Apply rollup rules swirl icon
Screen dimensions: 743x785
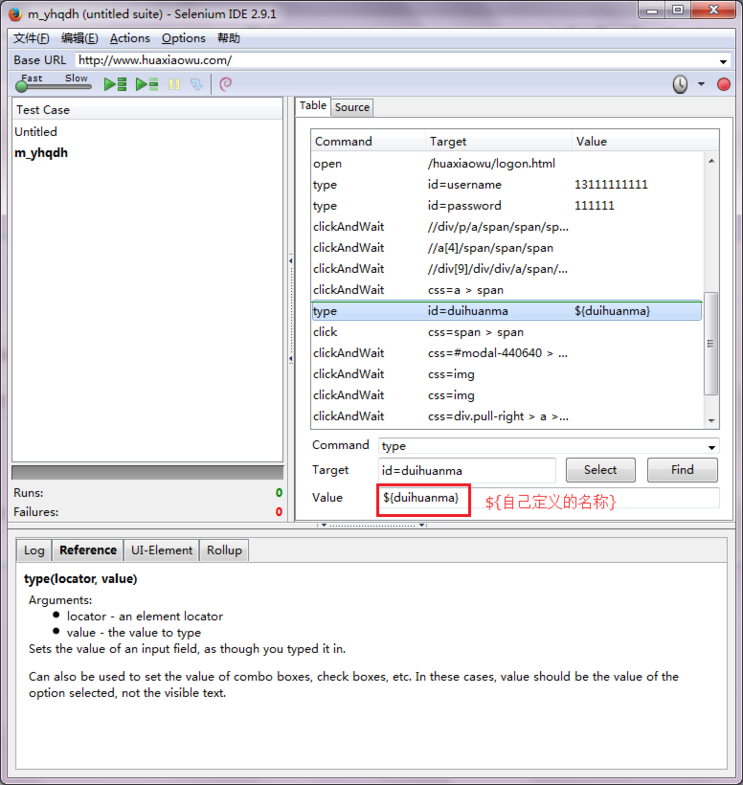(226, 84)
